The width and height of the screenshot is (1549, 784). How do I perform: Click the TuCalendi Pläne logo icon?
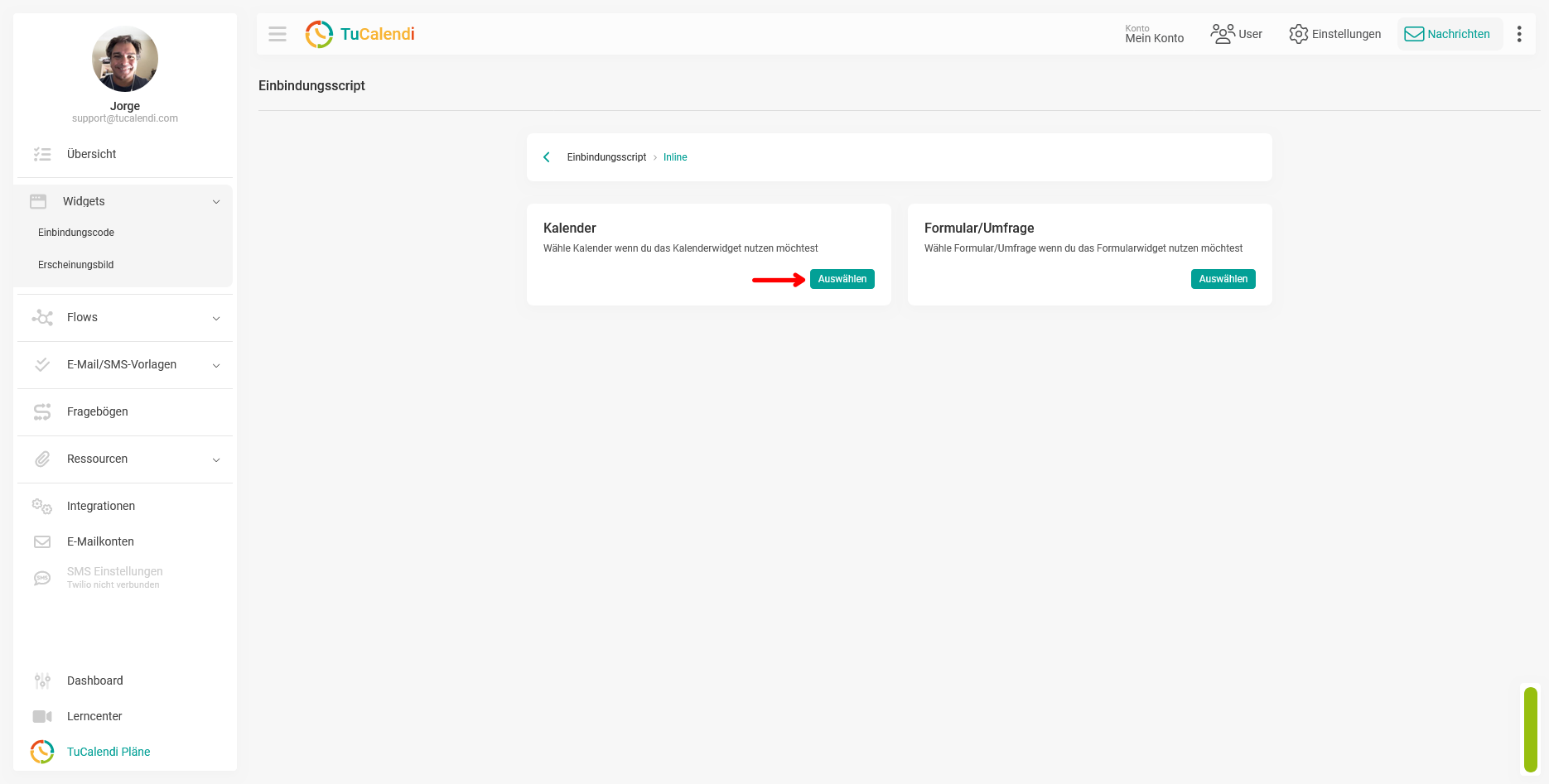click(42, 752)
